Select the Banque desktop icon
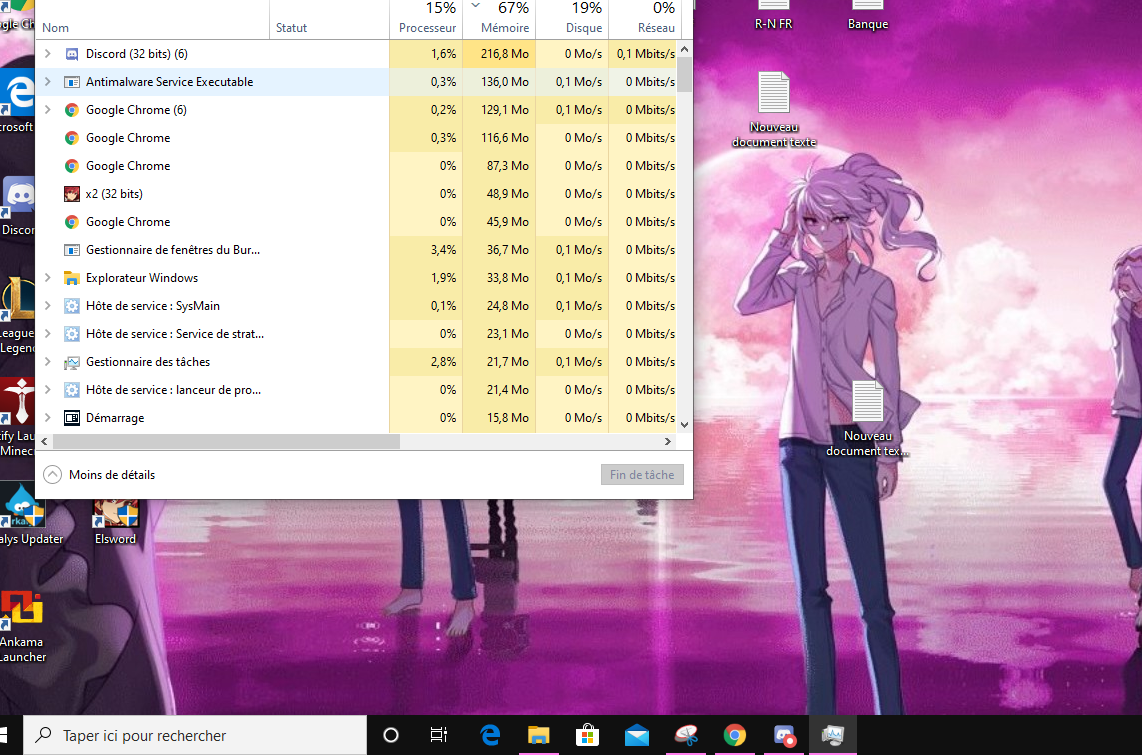This screenshot has width=1142, height=755. point(867,16)
